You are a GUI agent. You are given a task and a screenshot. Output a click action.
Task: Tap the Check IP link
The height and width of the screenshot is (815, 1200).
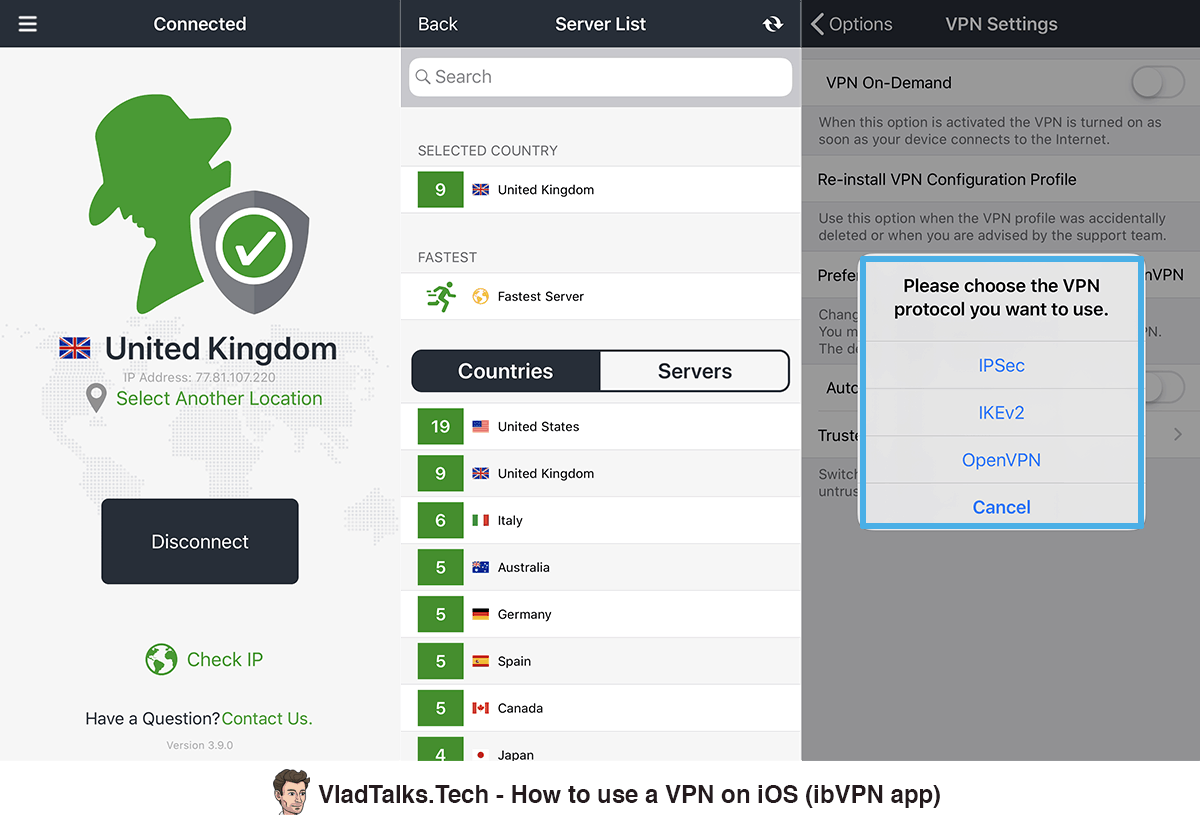(x=225, y=659)
